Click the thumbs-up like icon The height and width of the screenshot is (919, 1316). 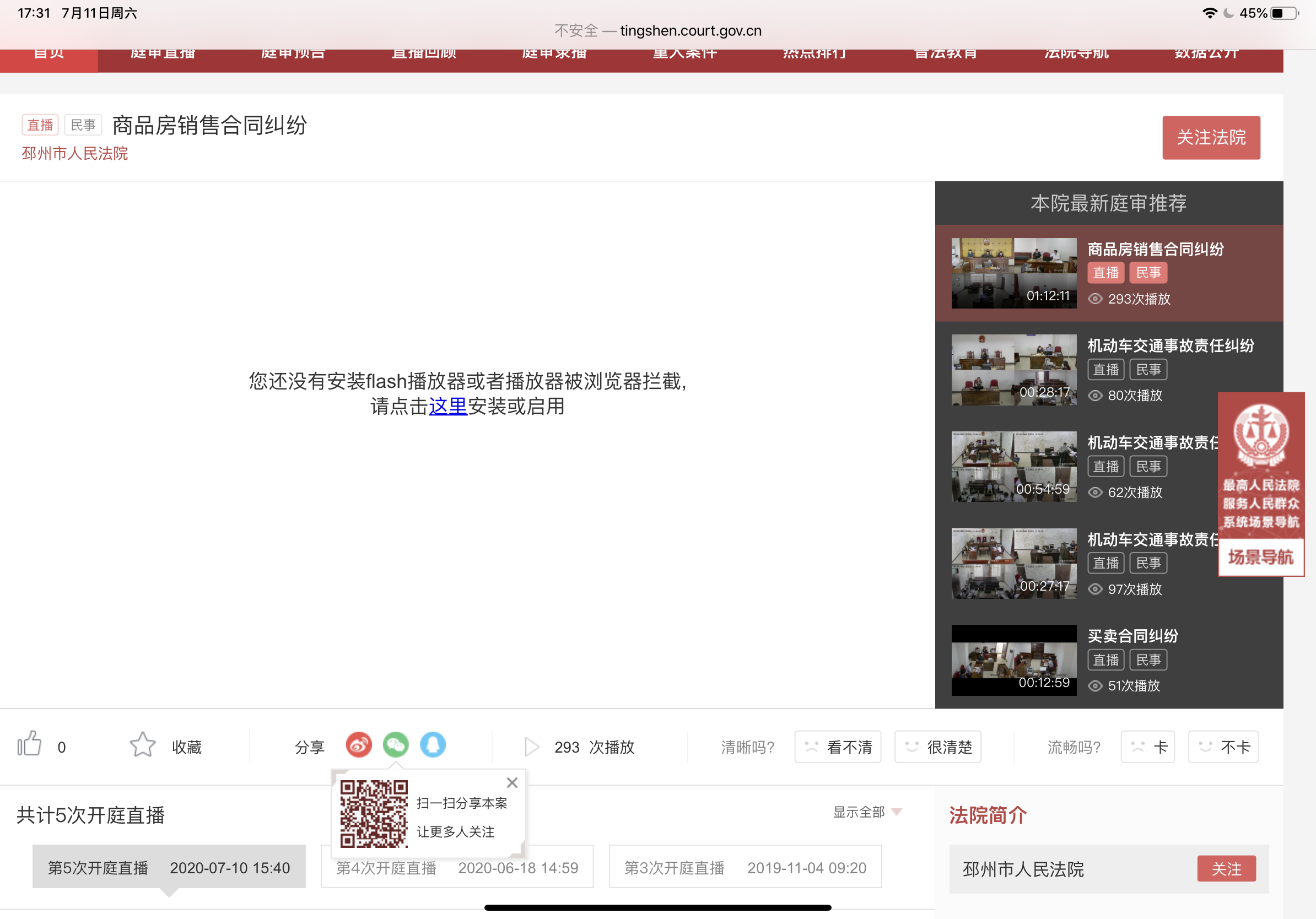[29, 745]
